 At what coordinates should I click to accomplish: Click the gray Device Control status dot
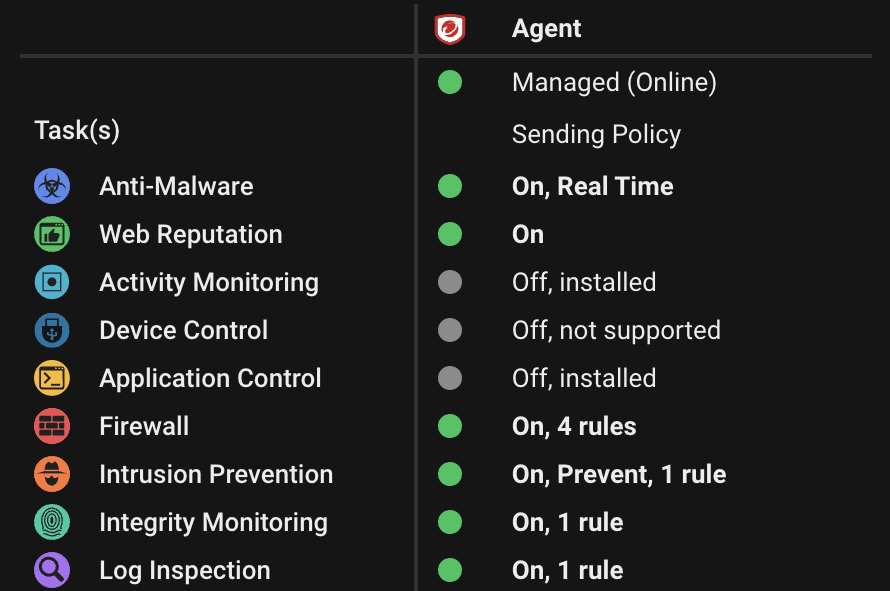450,330
